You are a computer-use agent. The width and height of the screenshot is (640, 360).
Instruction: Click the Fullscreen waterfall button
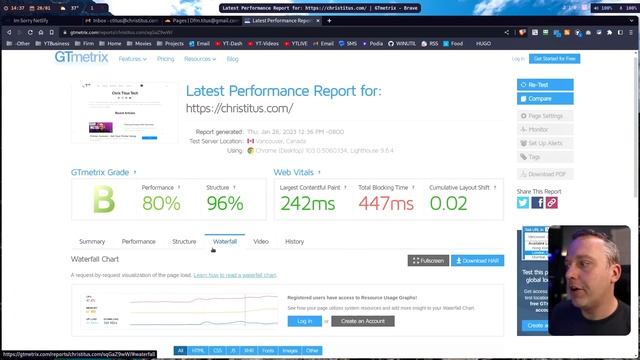tap(428, 260)
